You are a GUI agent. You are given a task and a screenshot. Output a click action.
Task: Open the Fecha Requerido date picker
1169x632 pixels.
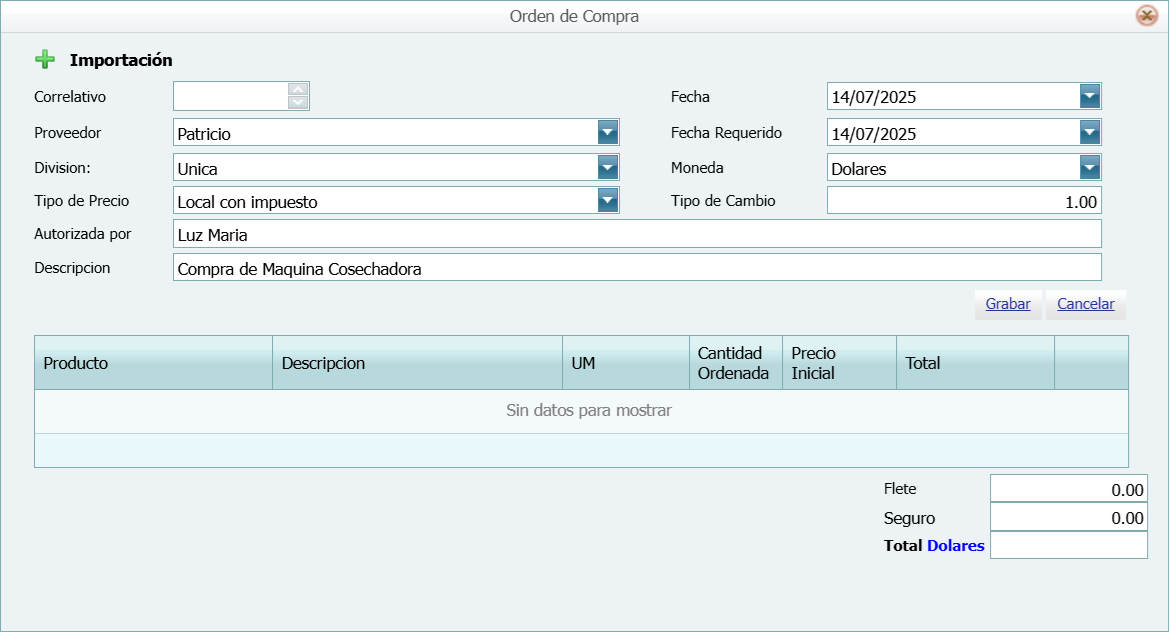(x=1091, y=131)
